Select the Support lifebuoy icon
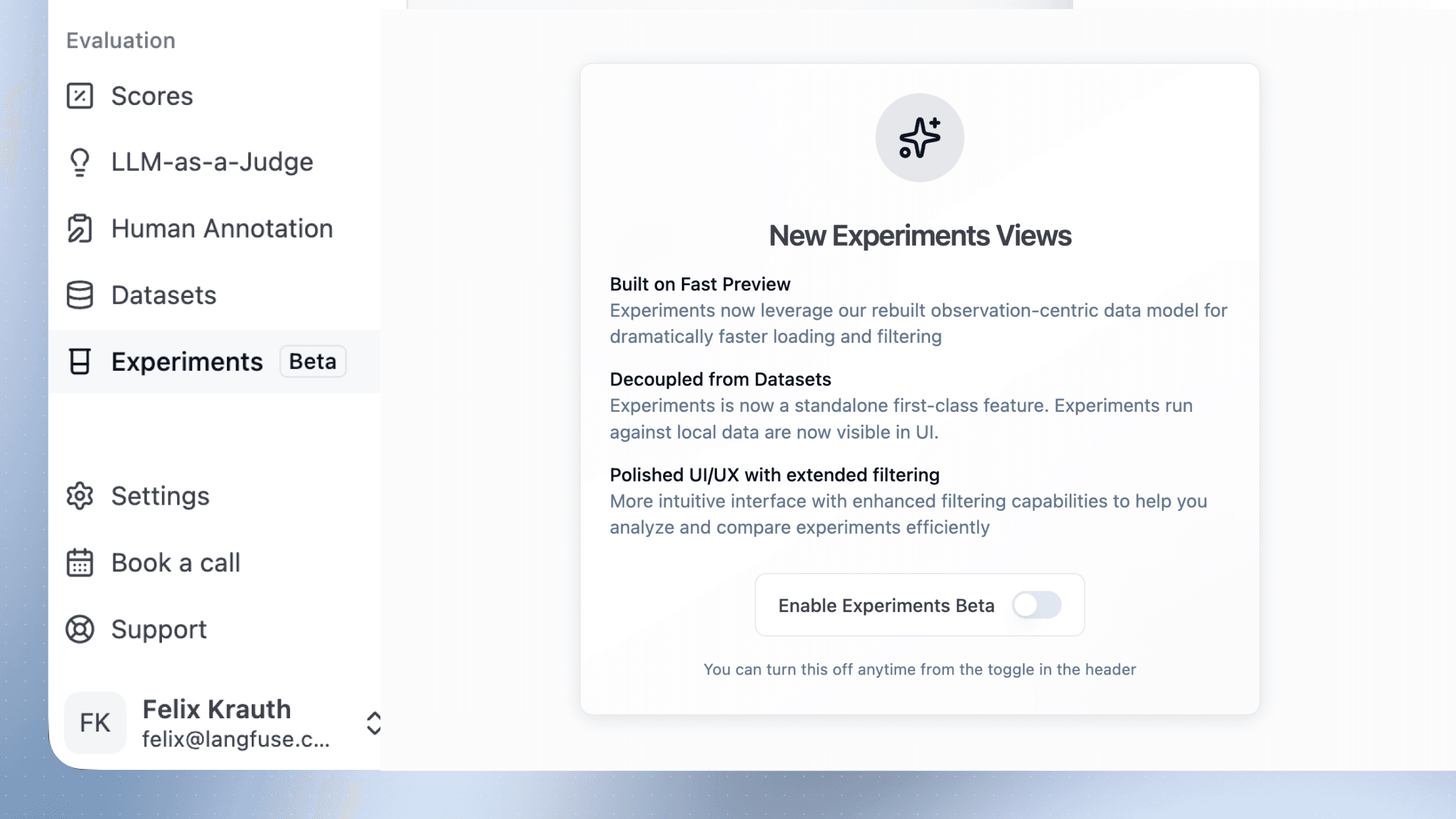 (79, 629)
